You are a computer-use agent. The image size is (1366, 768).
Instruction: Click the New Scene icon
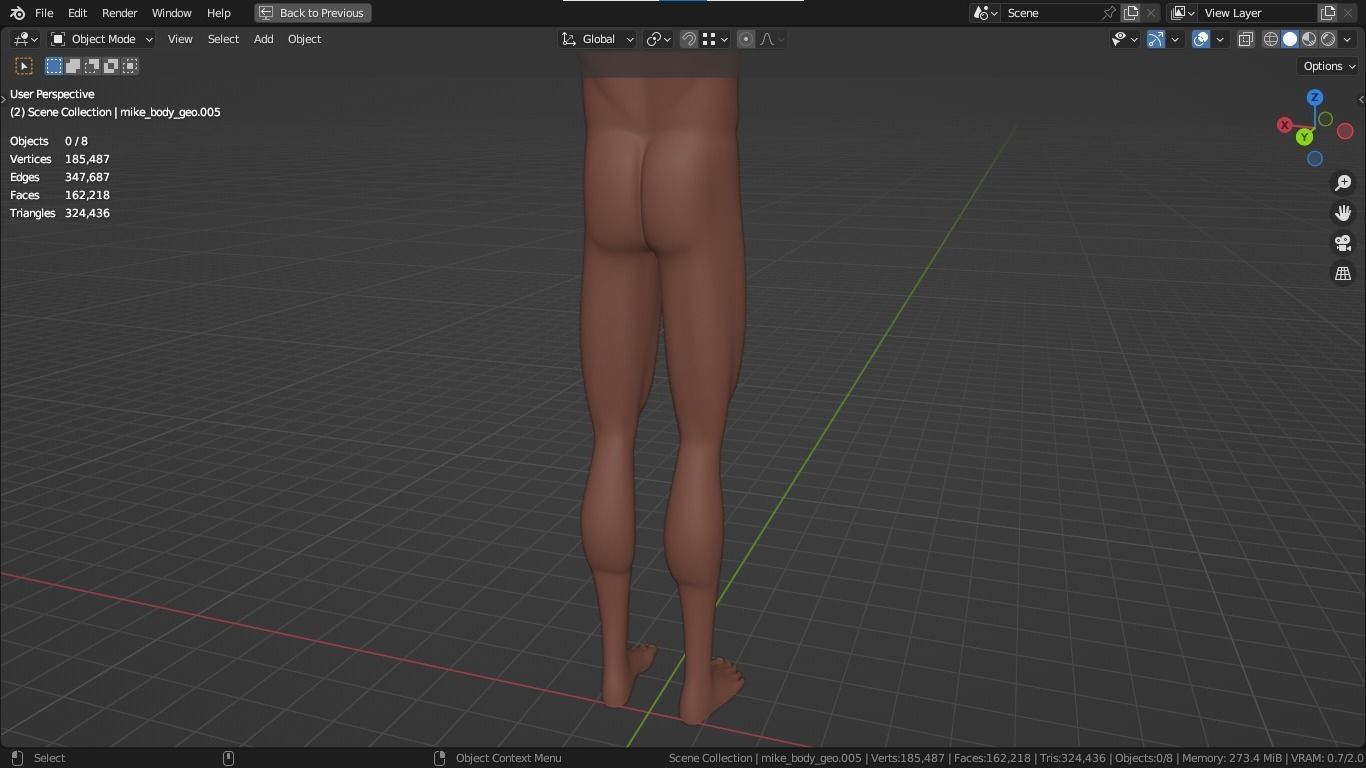1131,13
